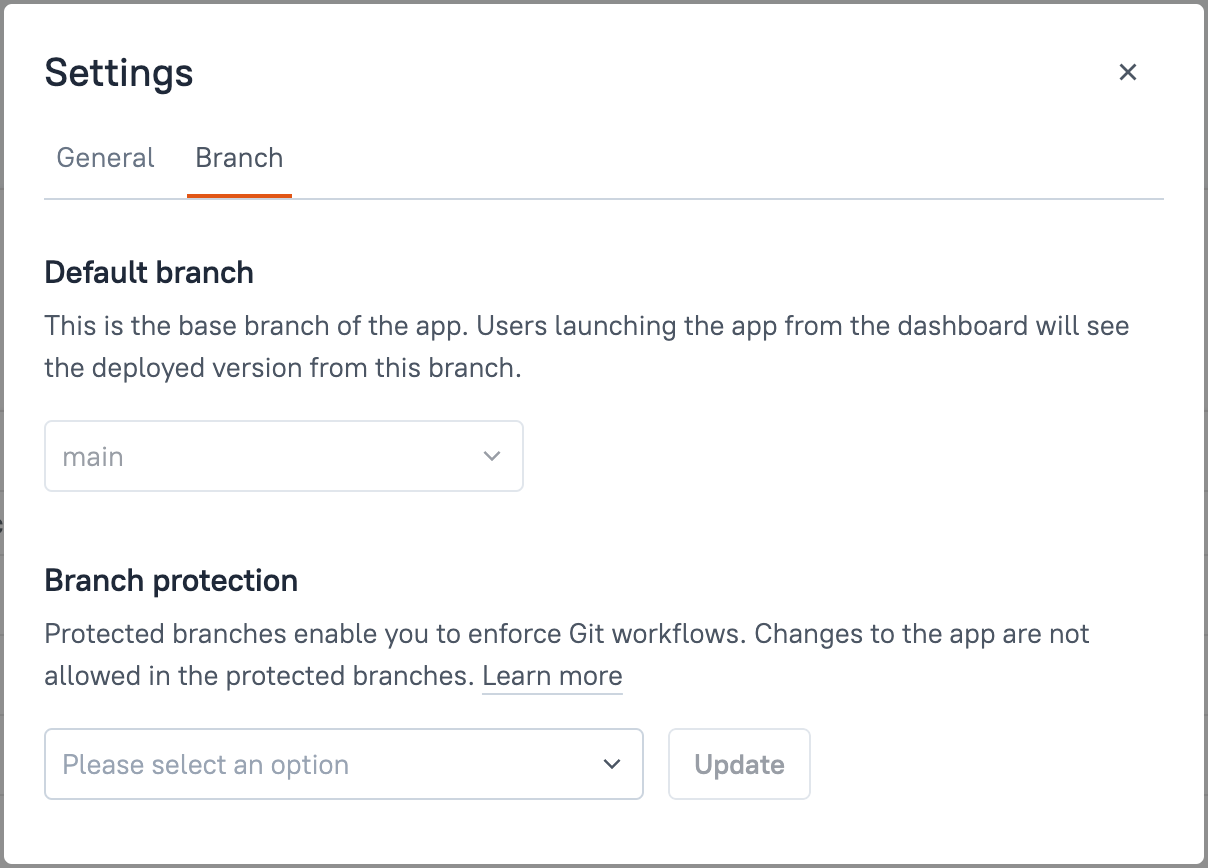
Task: Open the default branch dropdown showing main
Action: click(x=284, y=456)
